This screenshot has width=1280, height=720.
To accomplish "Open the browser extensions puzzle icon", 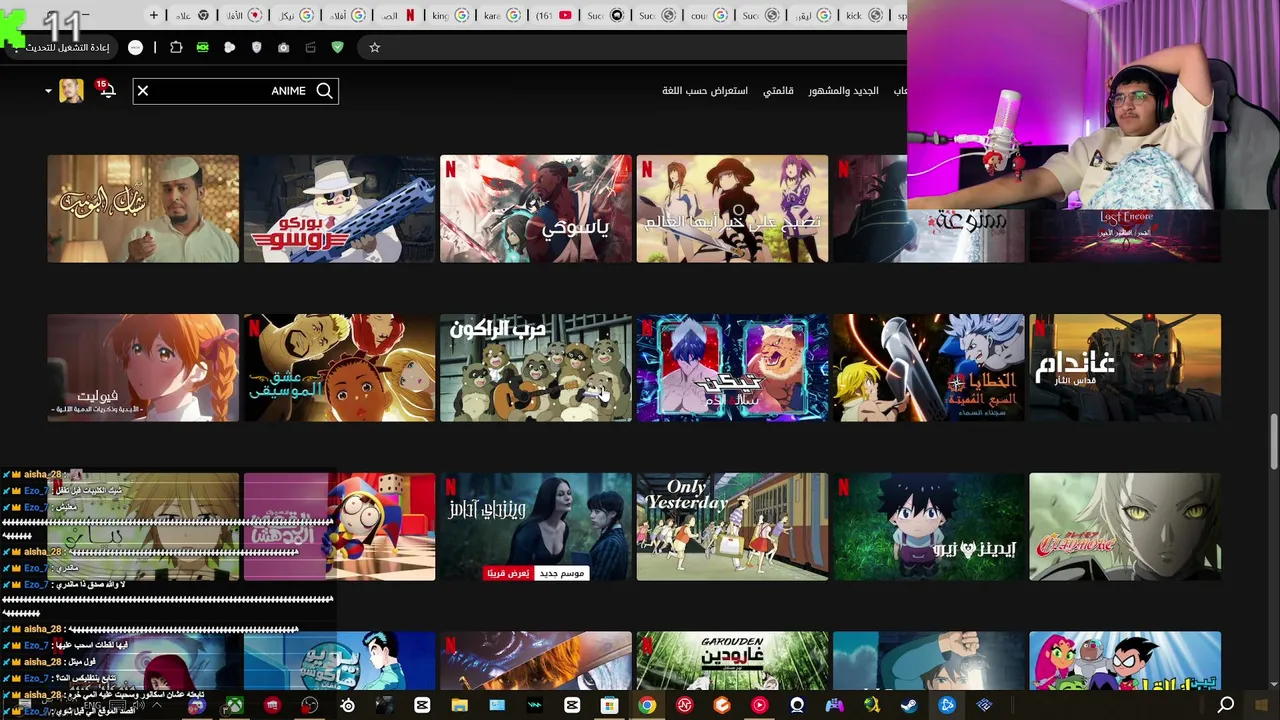I will (176, 47).
